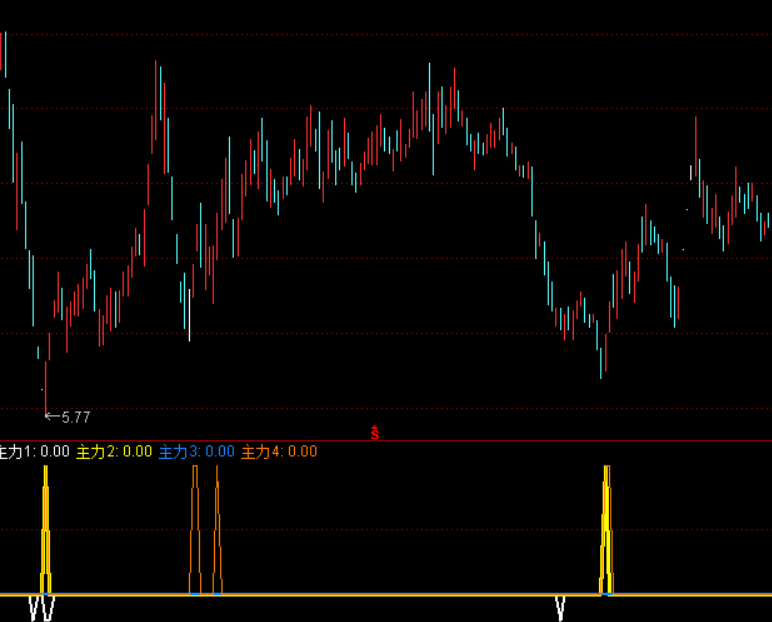Click the red S sell marker
772x622 pixels.
point(375,432)
